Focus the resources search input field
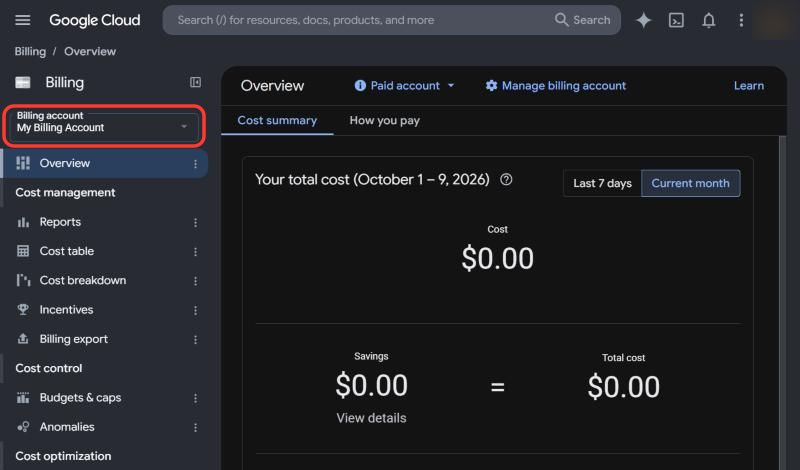The image size is (800, 470). click(x=357, y=20)
